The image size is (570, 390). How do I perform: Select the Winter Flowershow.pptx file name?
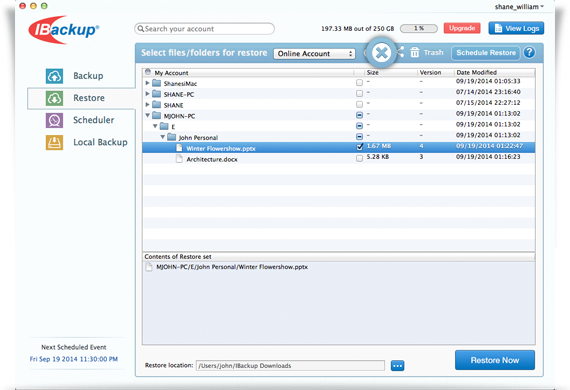click(x=221, y=148)
